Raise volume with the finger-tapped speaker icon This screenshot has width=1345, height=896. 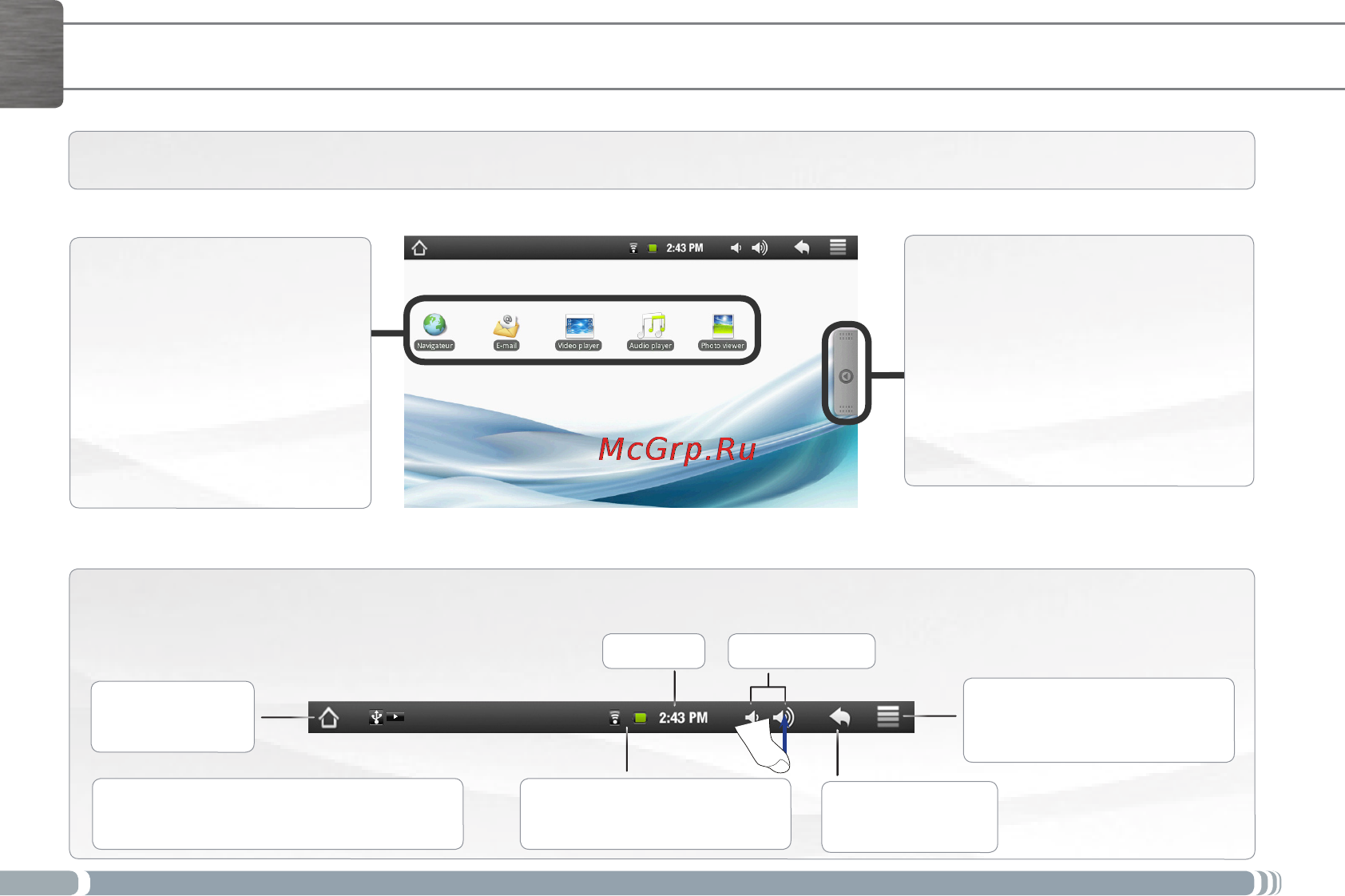(784, 717)
